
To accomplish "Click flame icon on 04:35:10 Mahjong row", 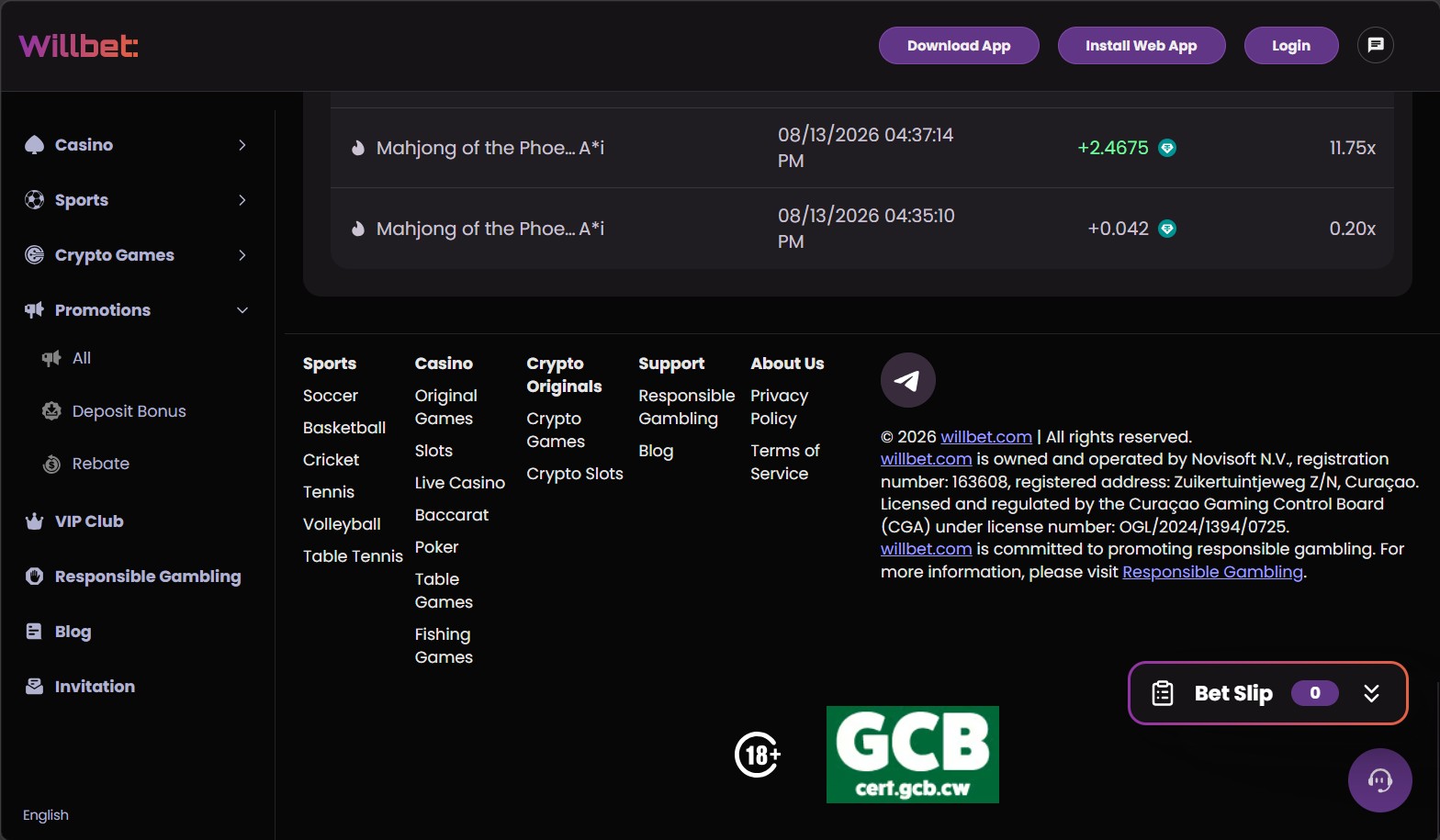I will [358, 229].
